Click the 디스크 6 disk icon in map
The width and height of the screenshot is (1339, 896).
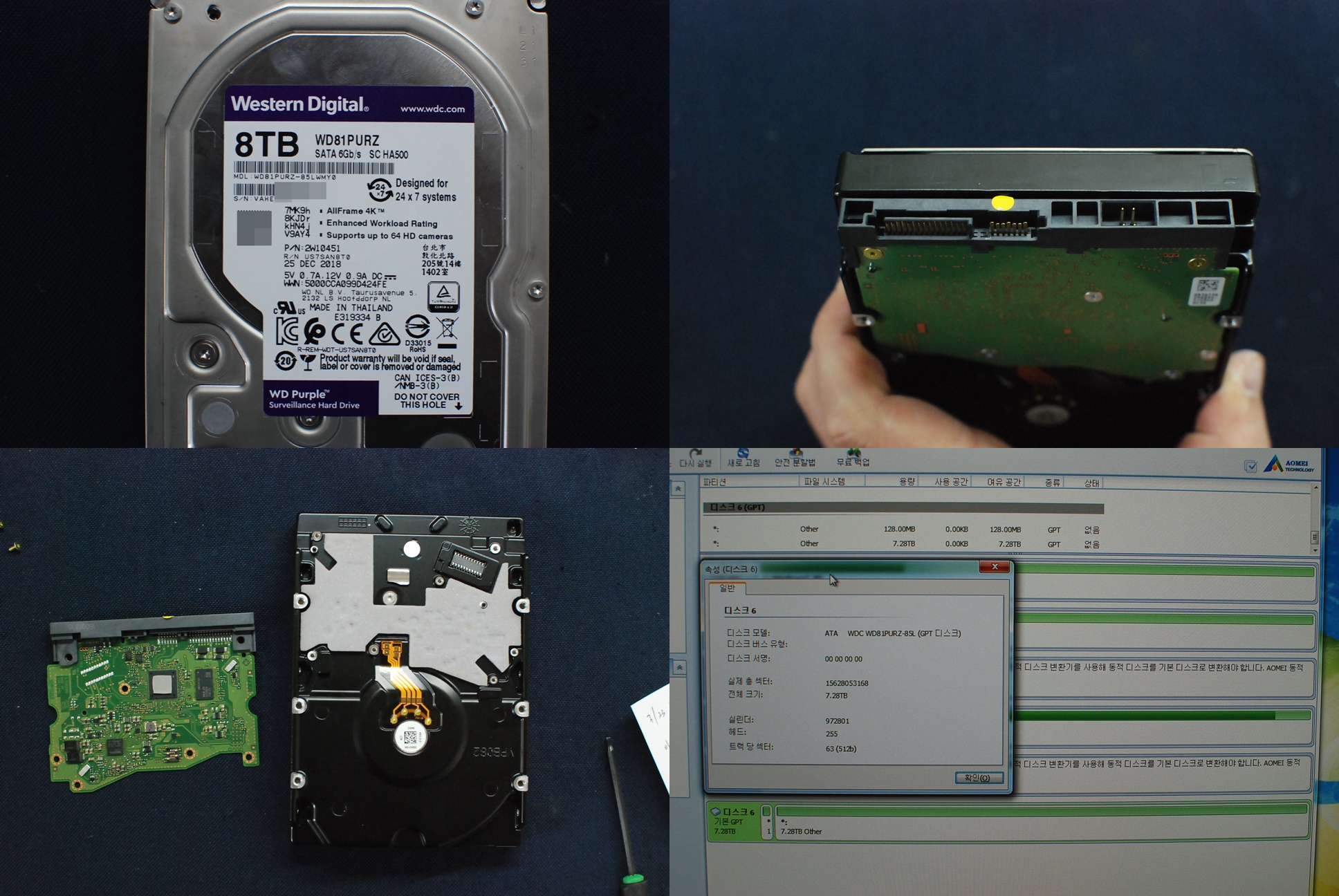pos(716,812)
